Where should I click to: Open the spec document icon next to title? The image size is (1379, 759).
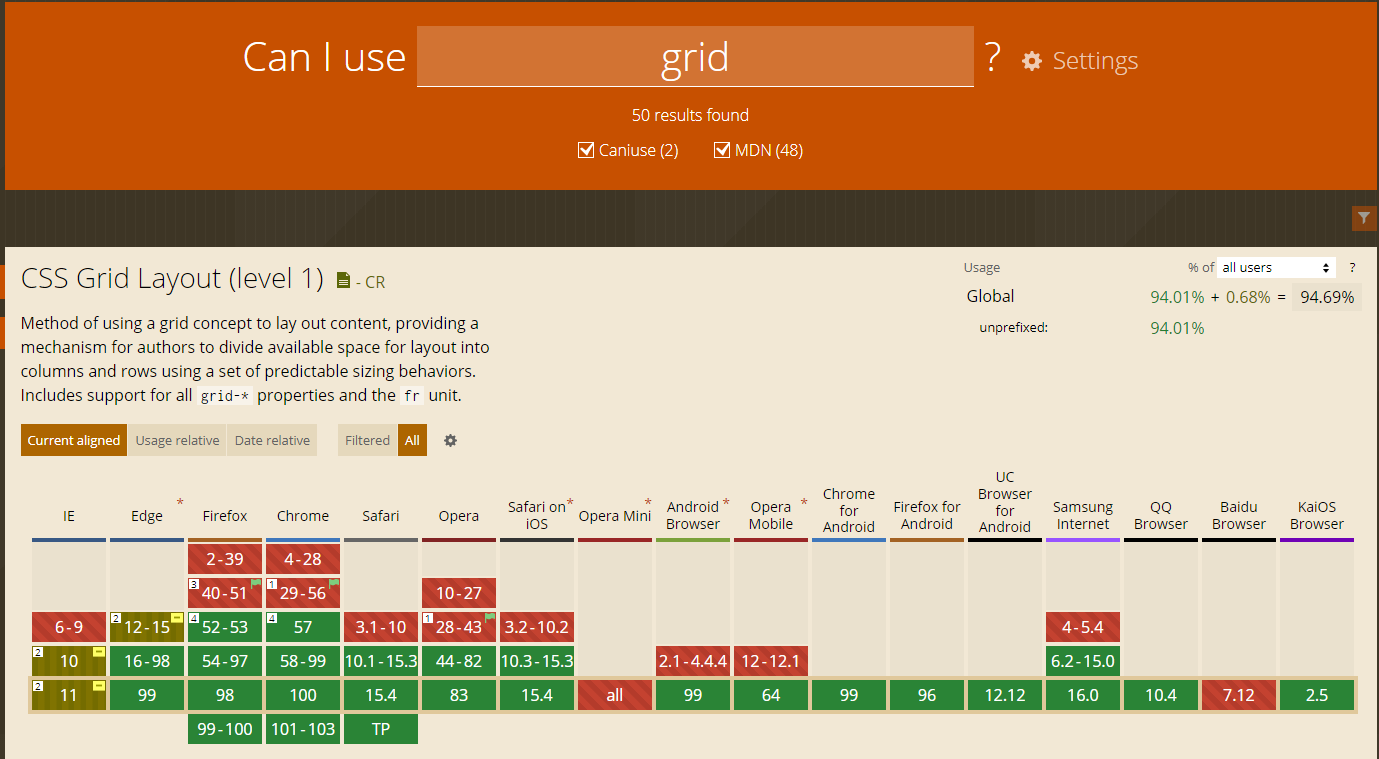click(344, 281)
